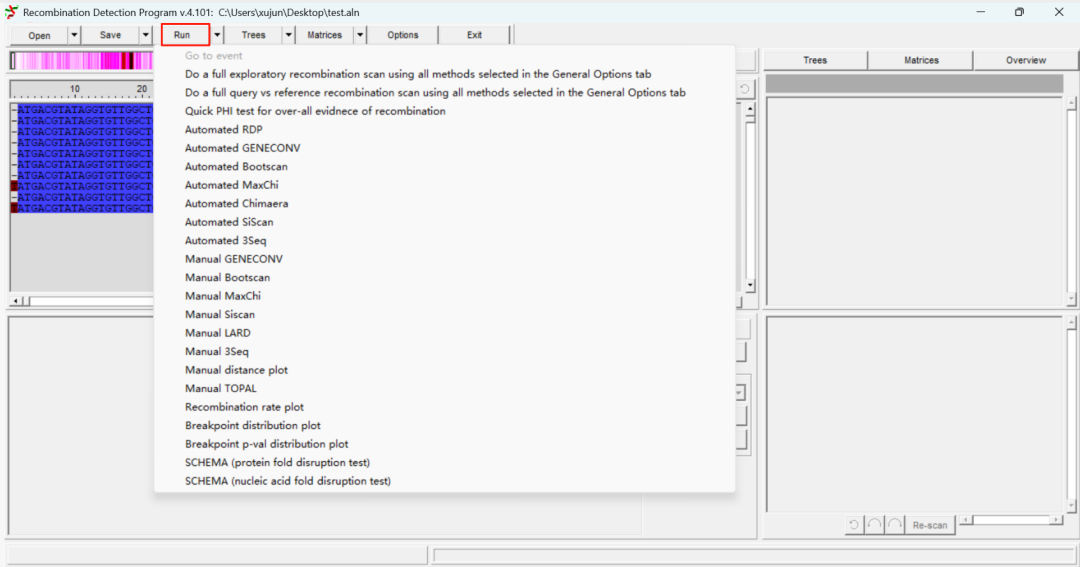Viewport: 1080px width, 567px height.
Task: Click the sequence panel horizontal scrollbar track
Action: (x=90, y=301)
